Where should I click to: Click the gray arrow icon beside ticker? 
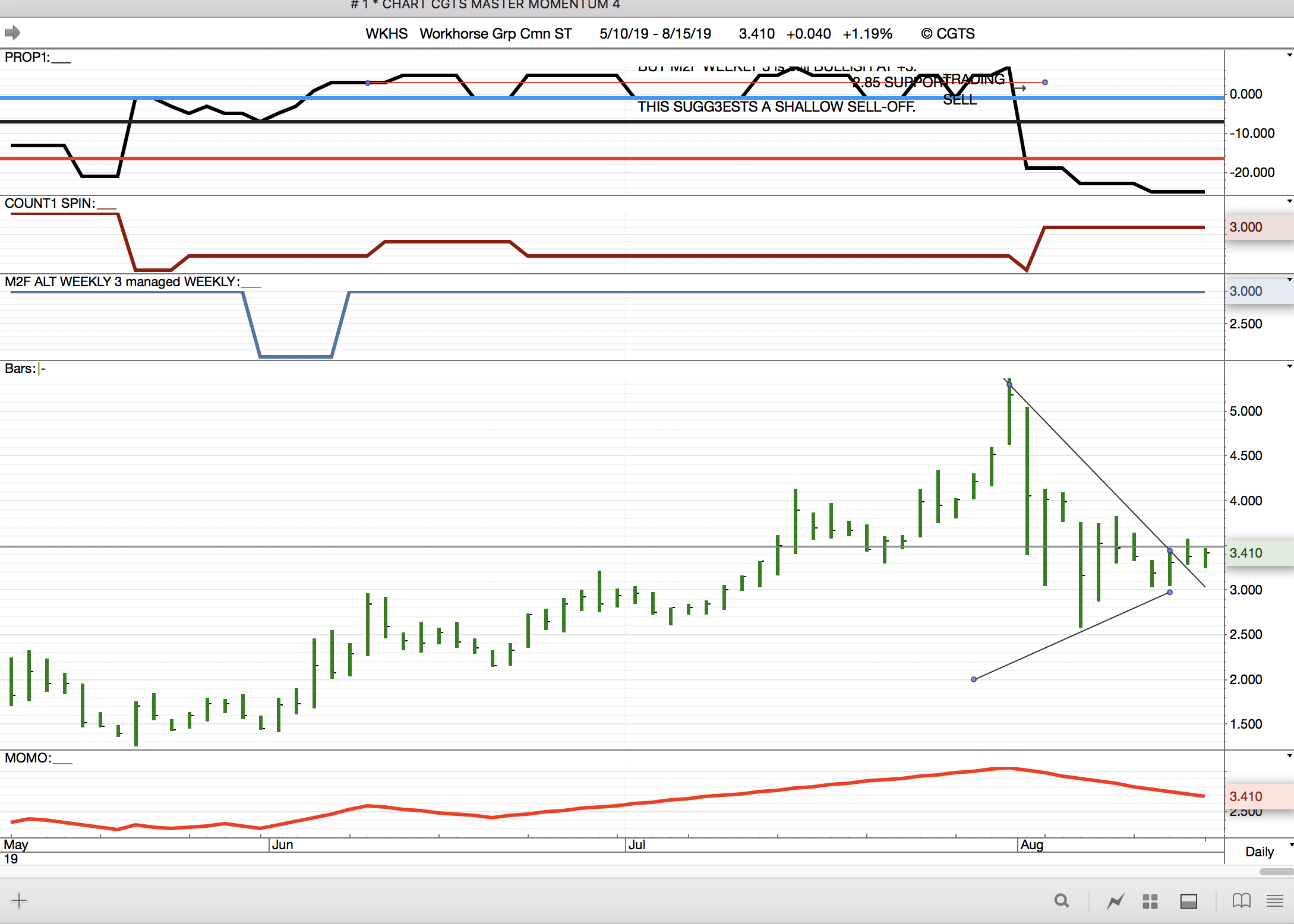coord(12,33)
